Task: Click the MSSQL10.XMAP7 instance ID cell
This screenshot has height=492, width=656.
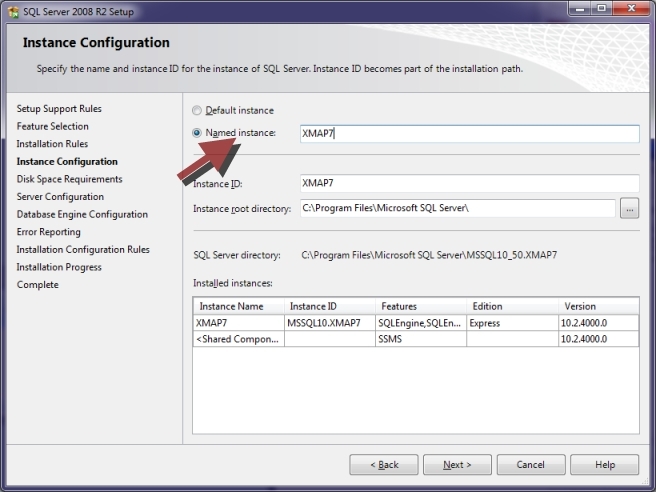Action: tap(330, 323)
